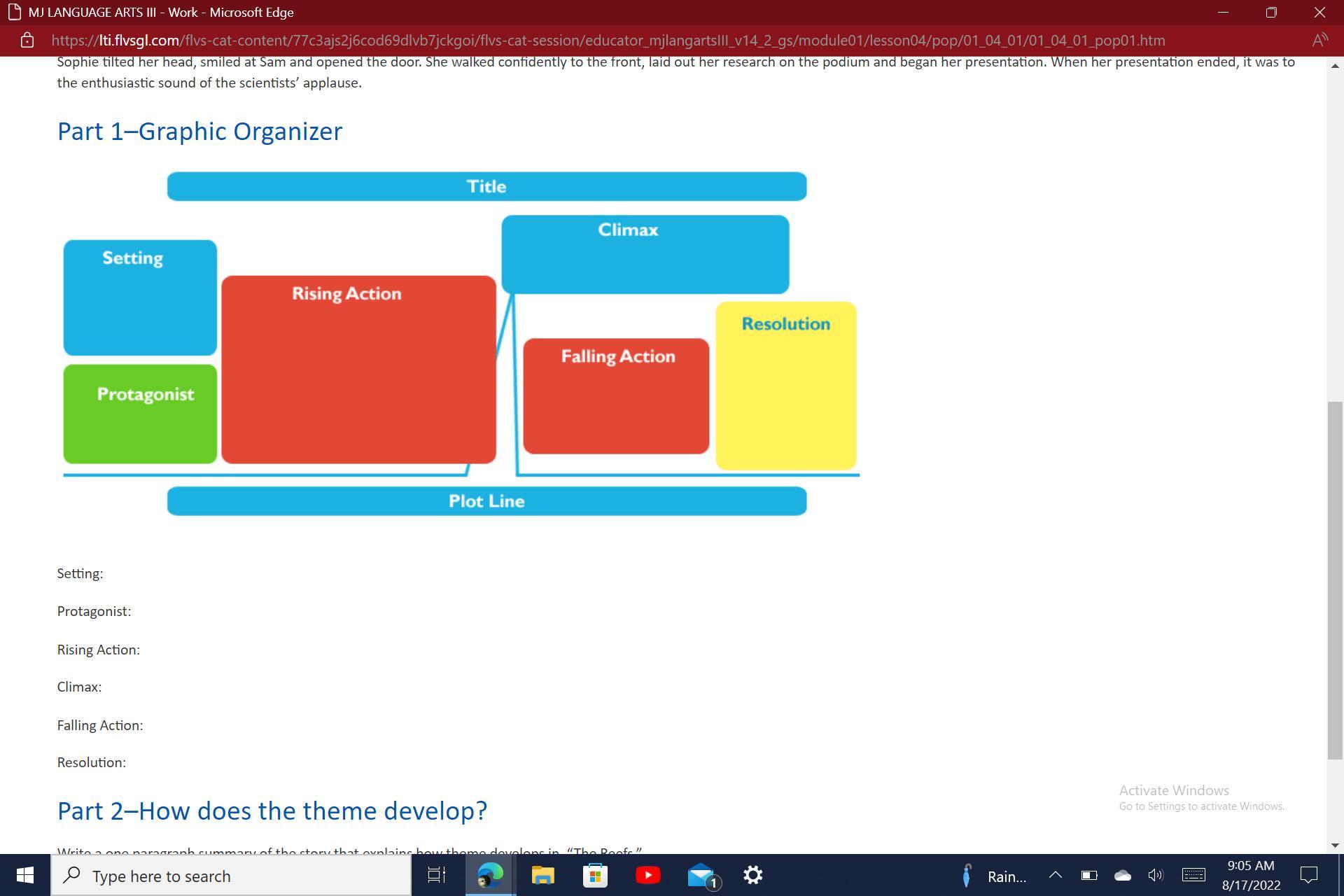This screenshot has width=1344, height=896.
Task: Click the scrollbar up arrow
Action: pyautogui.click(x=1335, y=66)
